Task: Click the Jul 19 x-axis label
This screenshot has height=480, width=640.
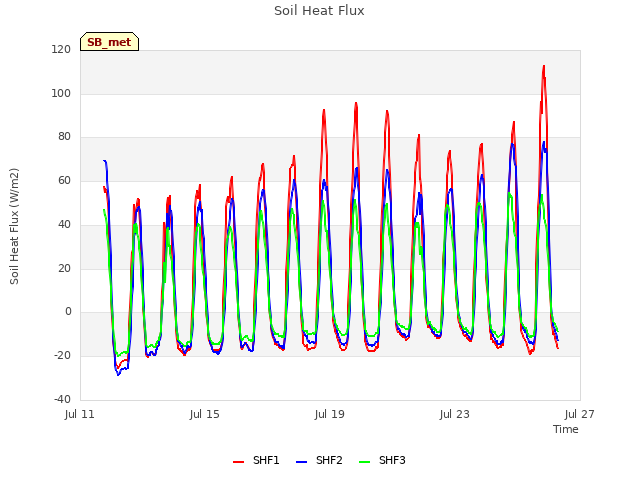Action: coord(329,414)
